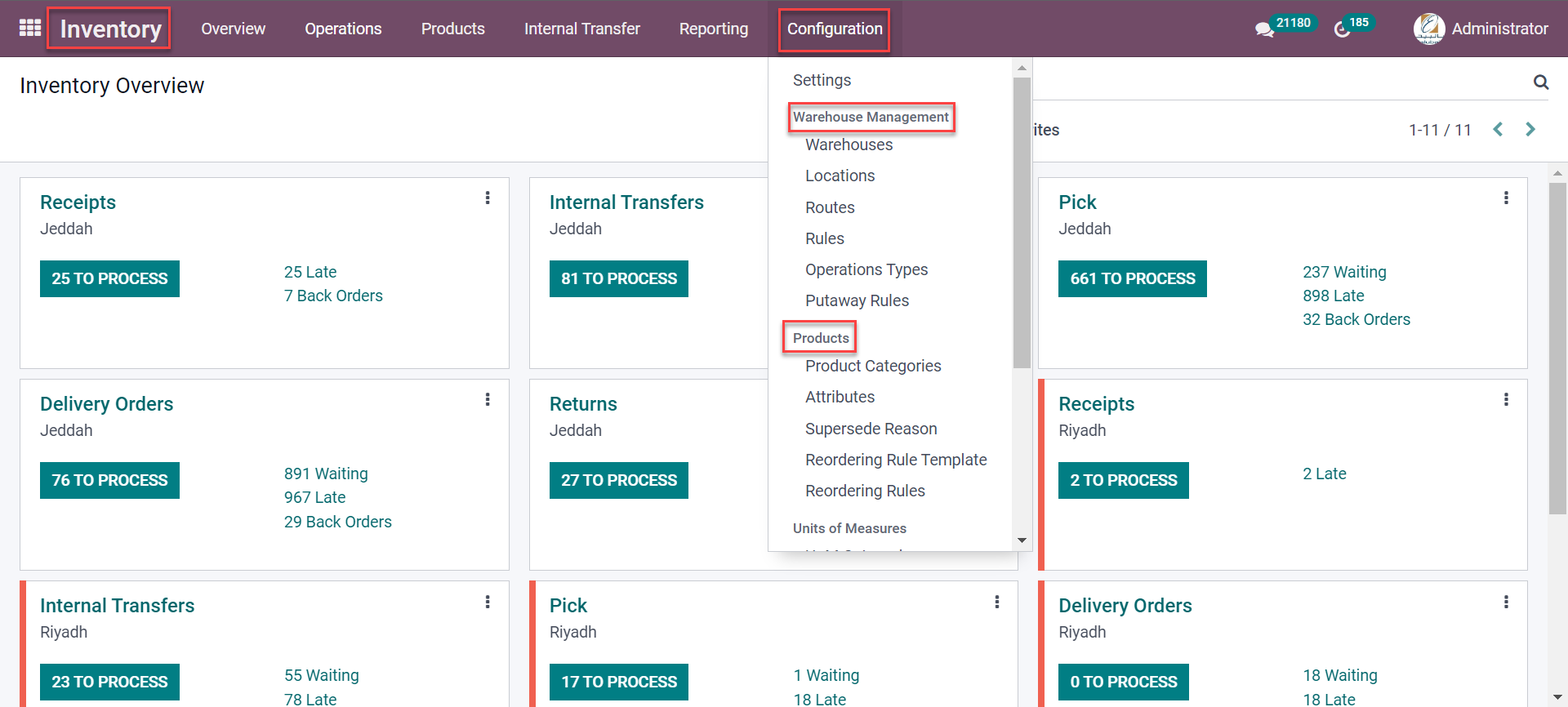1568x707 pixels.
Task: Open the 898 Late link
Action: click(1334, 296)
